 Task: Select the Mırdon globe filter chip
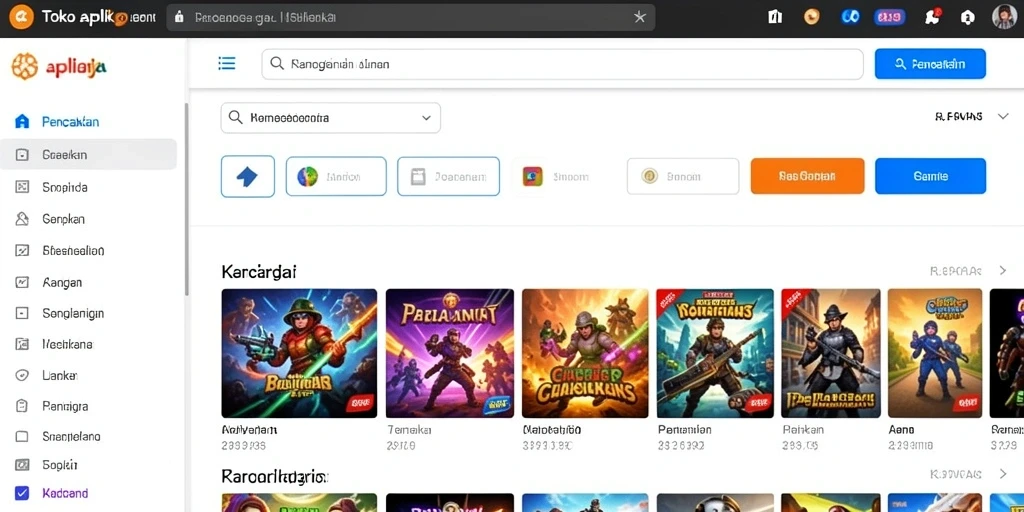click(336, 176)
